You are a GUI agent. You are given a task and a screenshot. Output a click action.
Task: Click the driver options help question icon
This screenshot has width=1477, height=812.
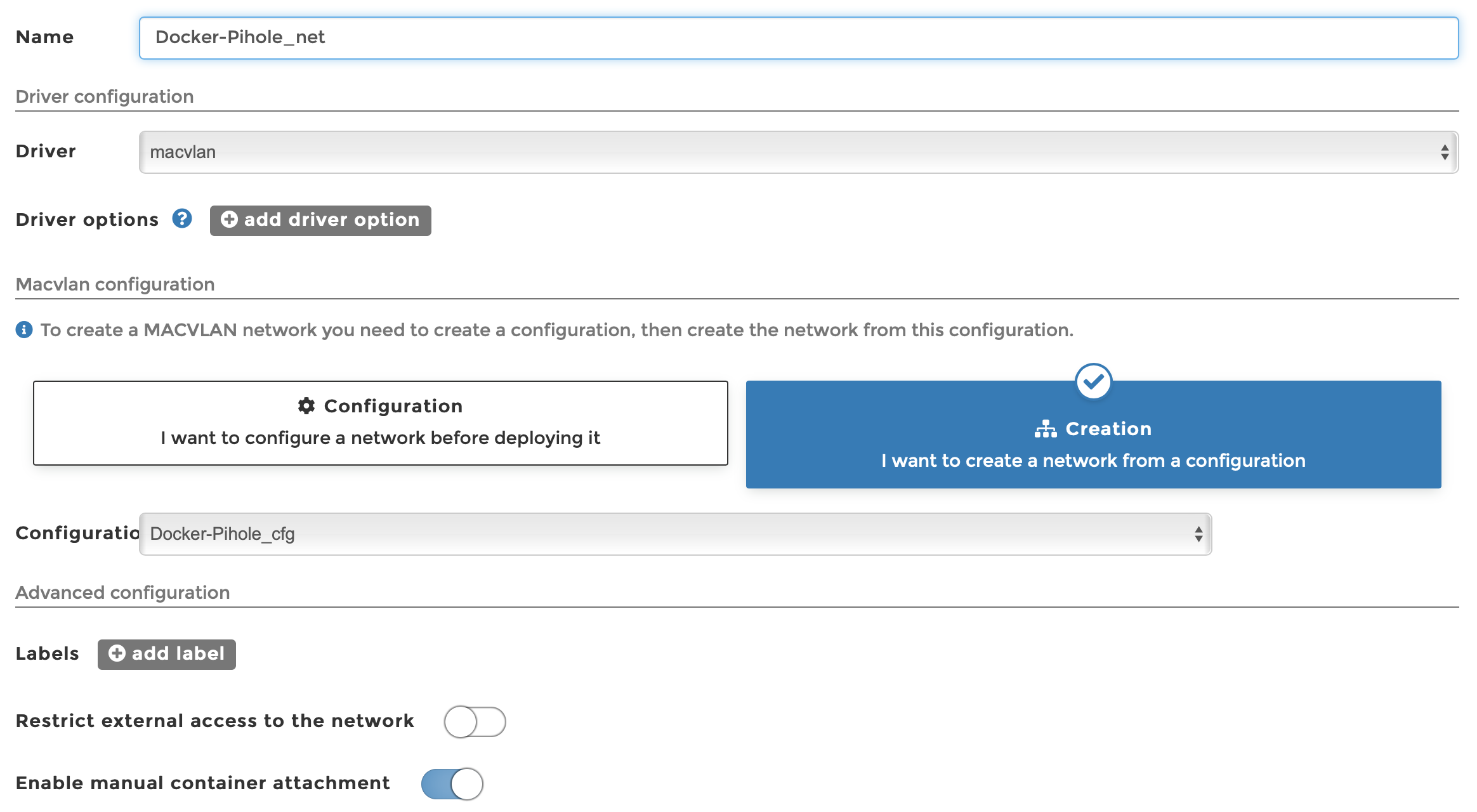182,219
